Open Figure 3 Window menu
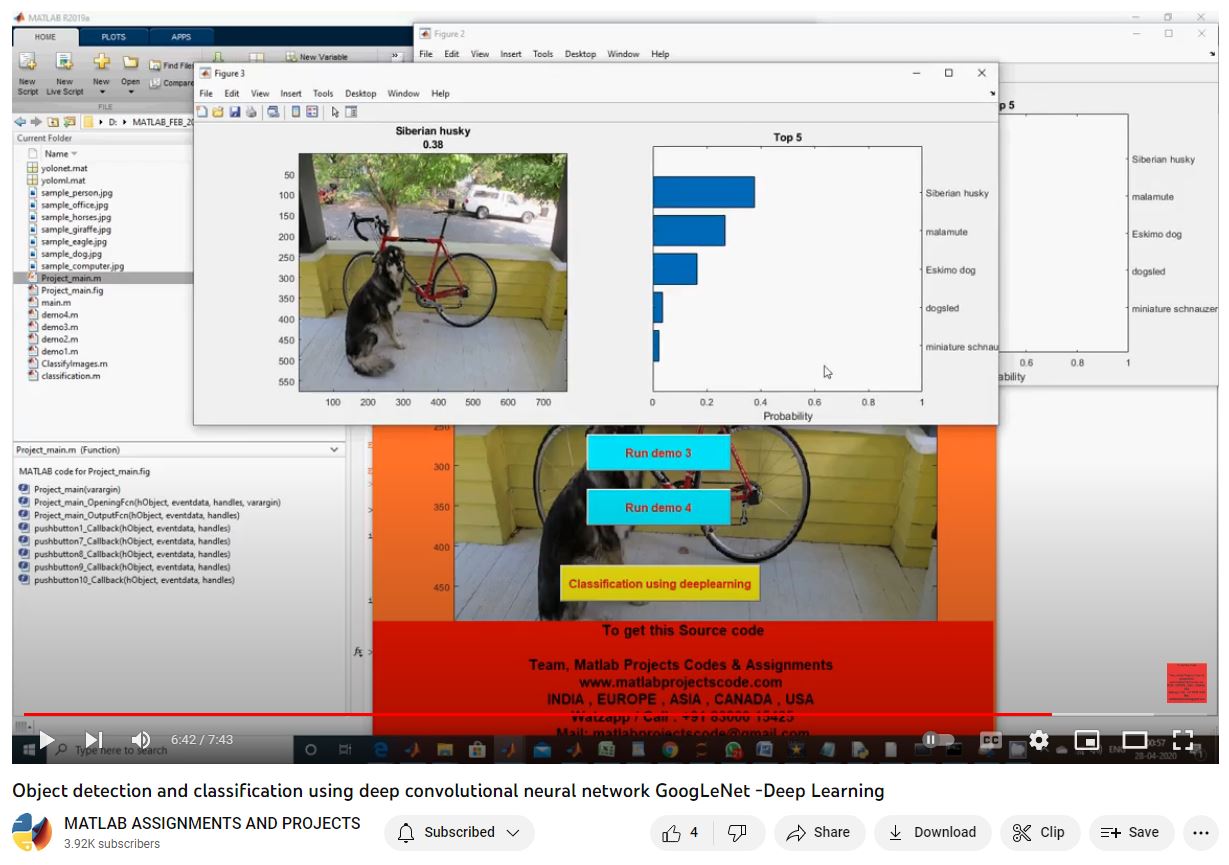This screenshot has height=865, width=1229. tap(403, 93)
